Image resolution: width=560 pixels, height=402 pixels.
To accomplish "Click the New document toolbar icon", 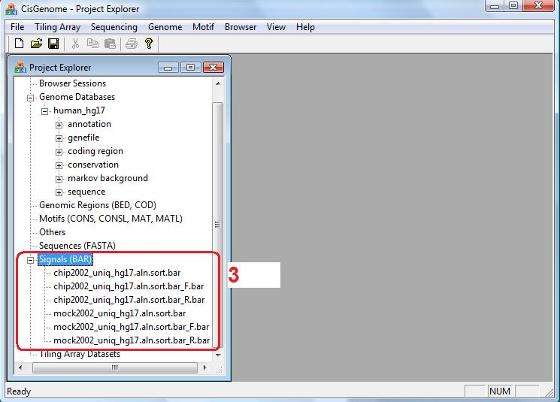I will [x=19, y=44].
